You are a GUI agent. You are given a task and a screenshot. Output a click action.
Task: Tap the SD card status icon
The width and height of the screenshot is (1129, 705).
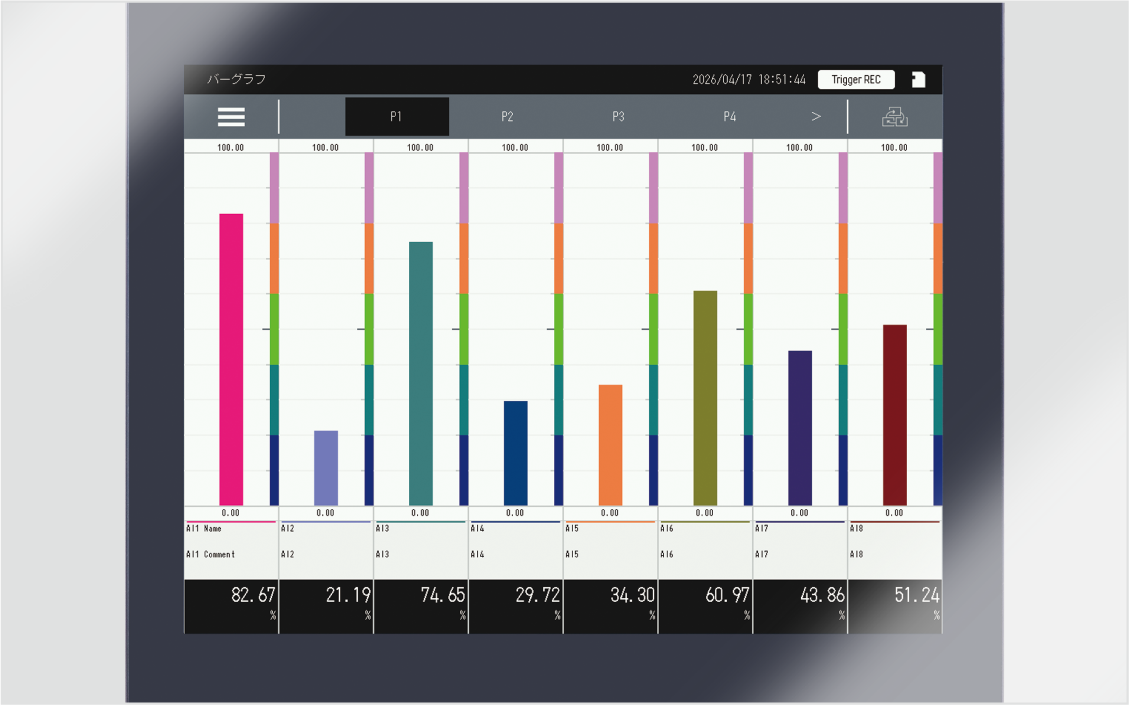point(918,79)
